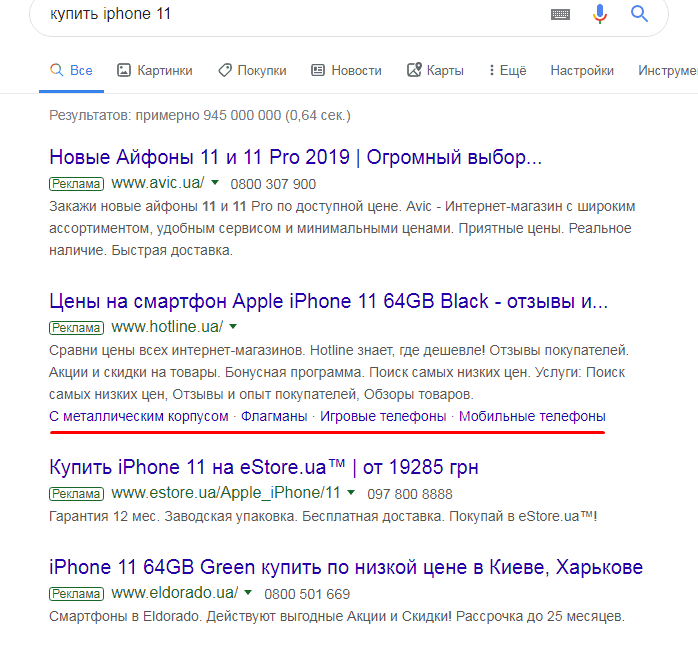Click the www.estore.ua/Apple_iPhone/11 URL
The width and height of the screenshot is (698, 652).
(x=226, y=493)
